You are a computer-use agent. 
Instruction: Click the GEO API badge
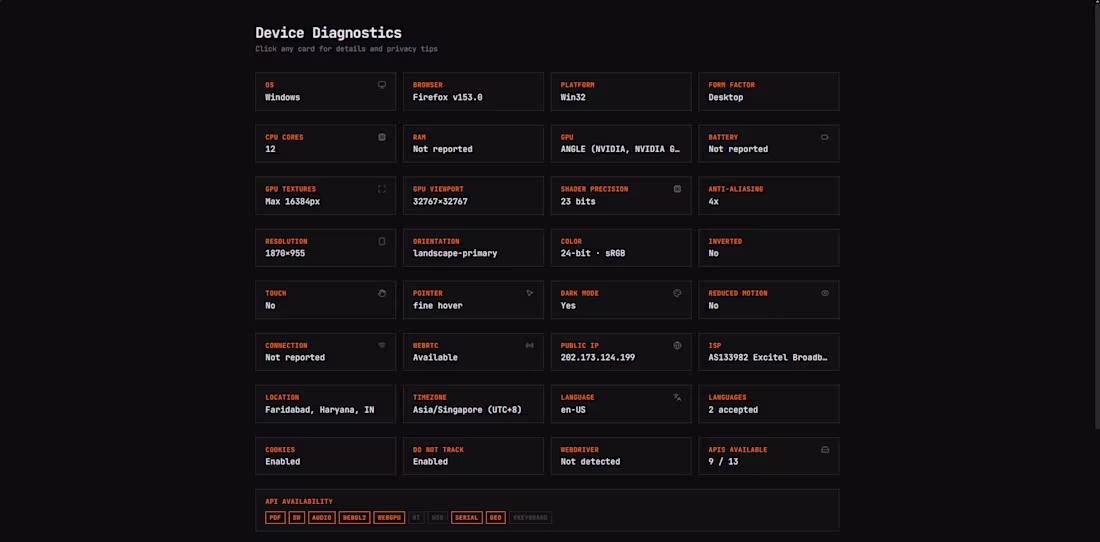point(495,517)
